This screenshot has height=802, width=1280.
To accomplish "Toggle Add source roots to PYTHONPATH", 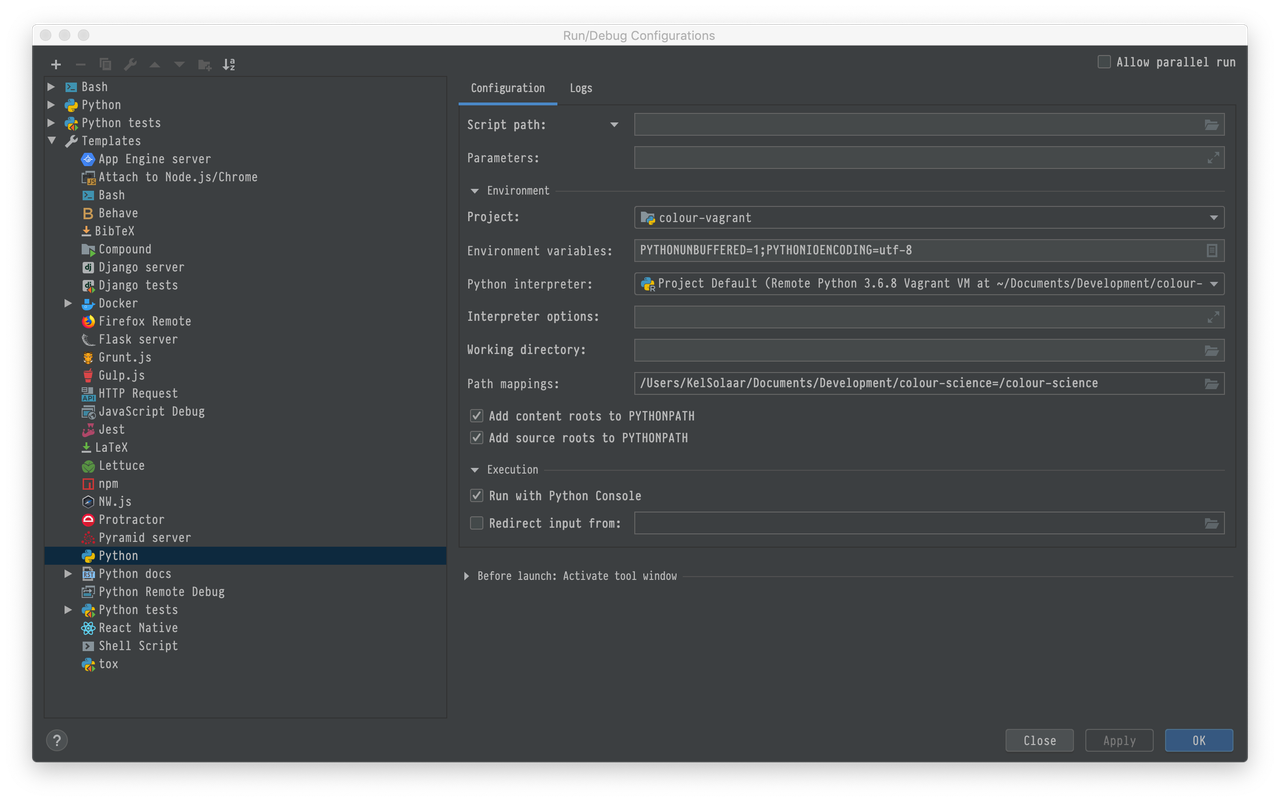I will (477, 438).
